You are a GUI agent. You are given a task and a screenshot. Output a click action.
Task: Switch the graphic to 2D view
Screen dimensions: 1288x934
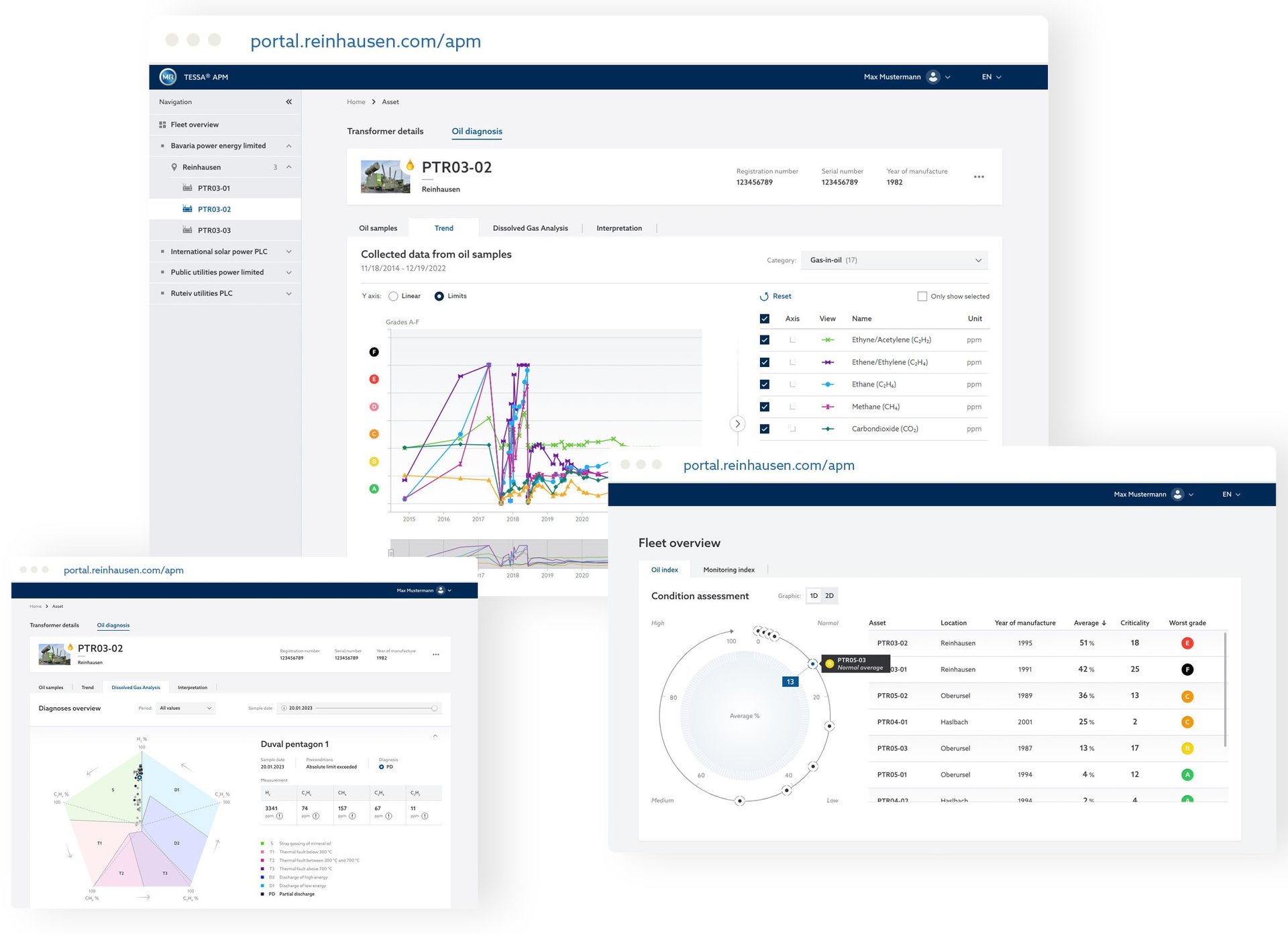tap(829, 596)
